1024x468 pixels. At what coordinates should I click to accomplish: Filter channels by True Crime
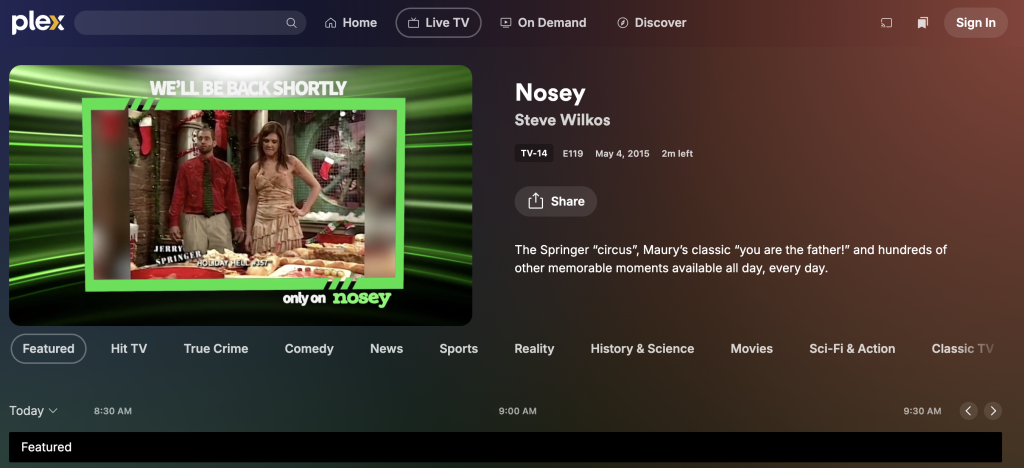pyautogui.click(x=216, y=349)
